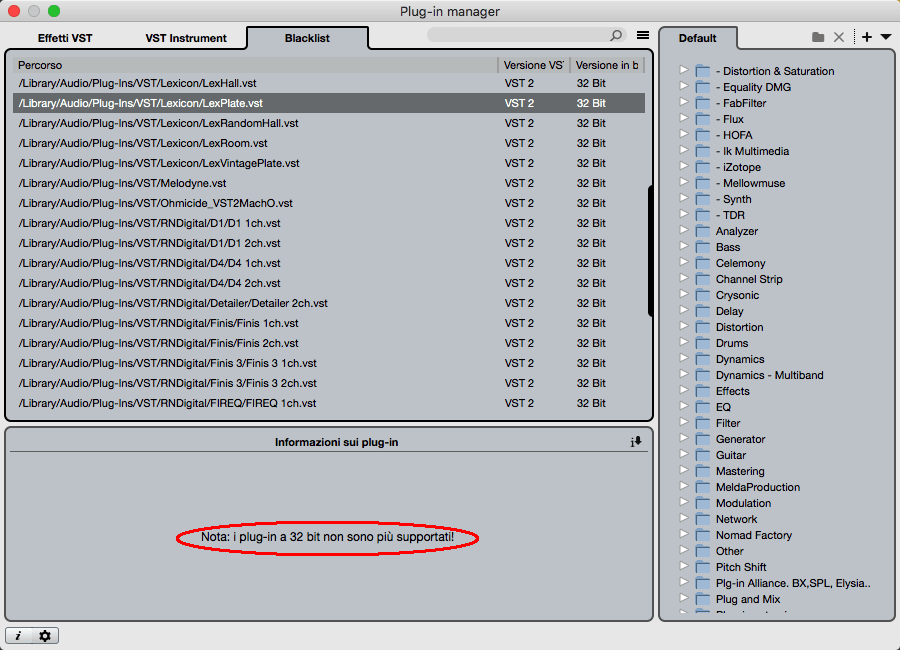Click the new folder icon in the Default panel
The width and height of the screenshot is (900, 650).
click(818, 37)
